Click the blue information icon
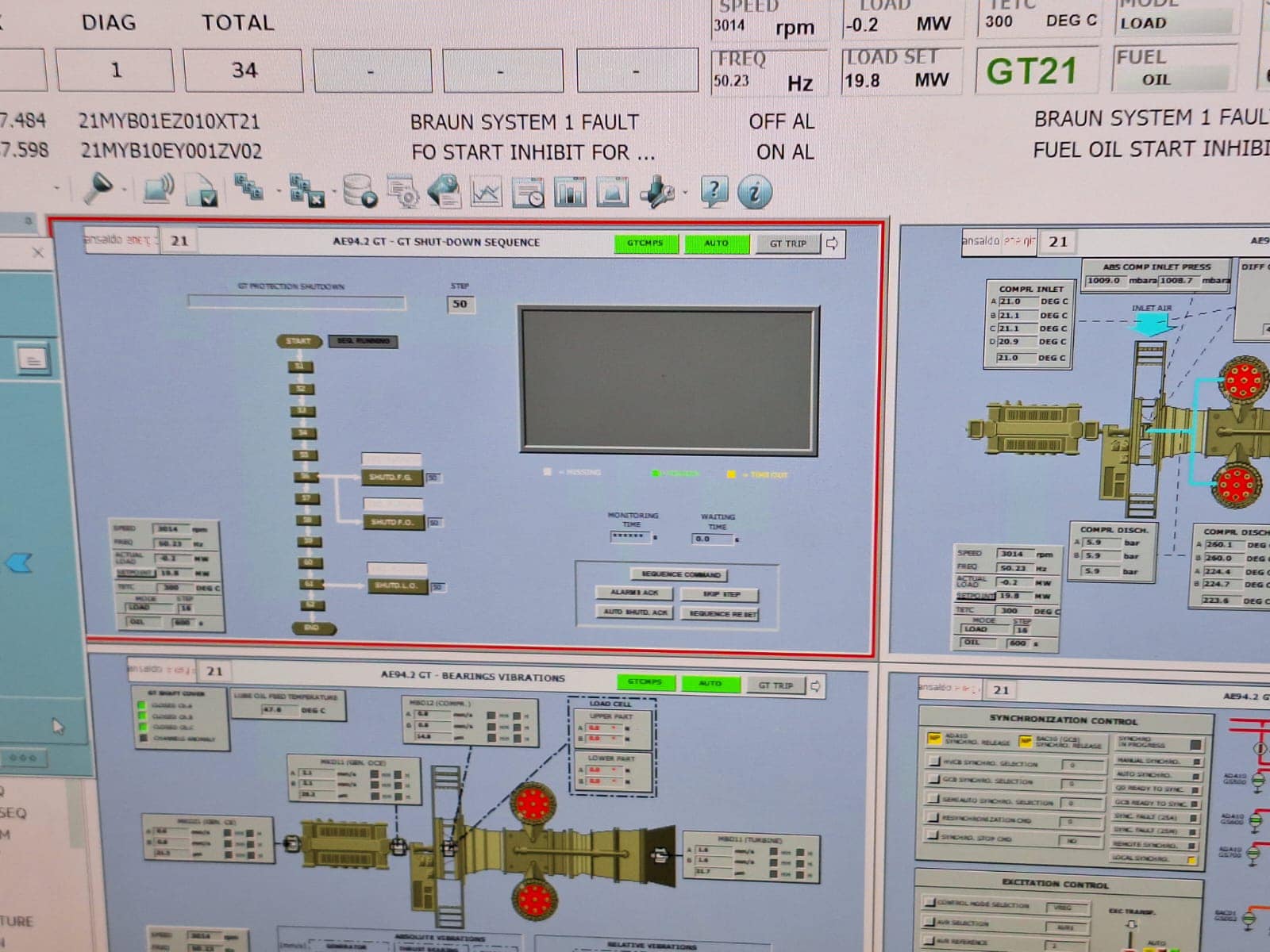 coord(754,191)
